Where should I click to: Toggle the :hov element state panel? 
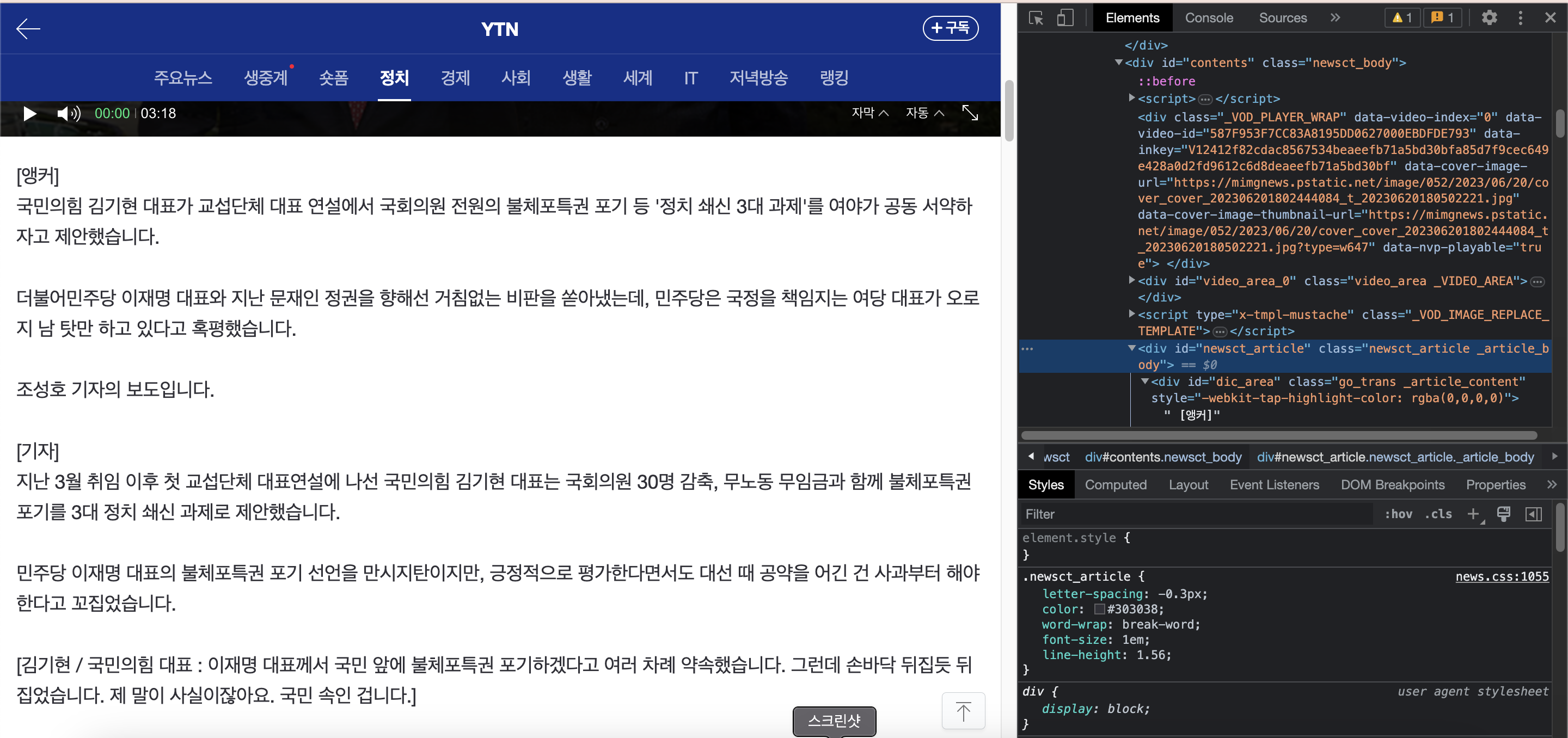tap(1398, 514)
